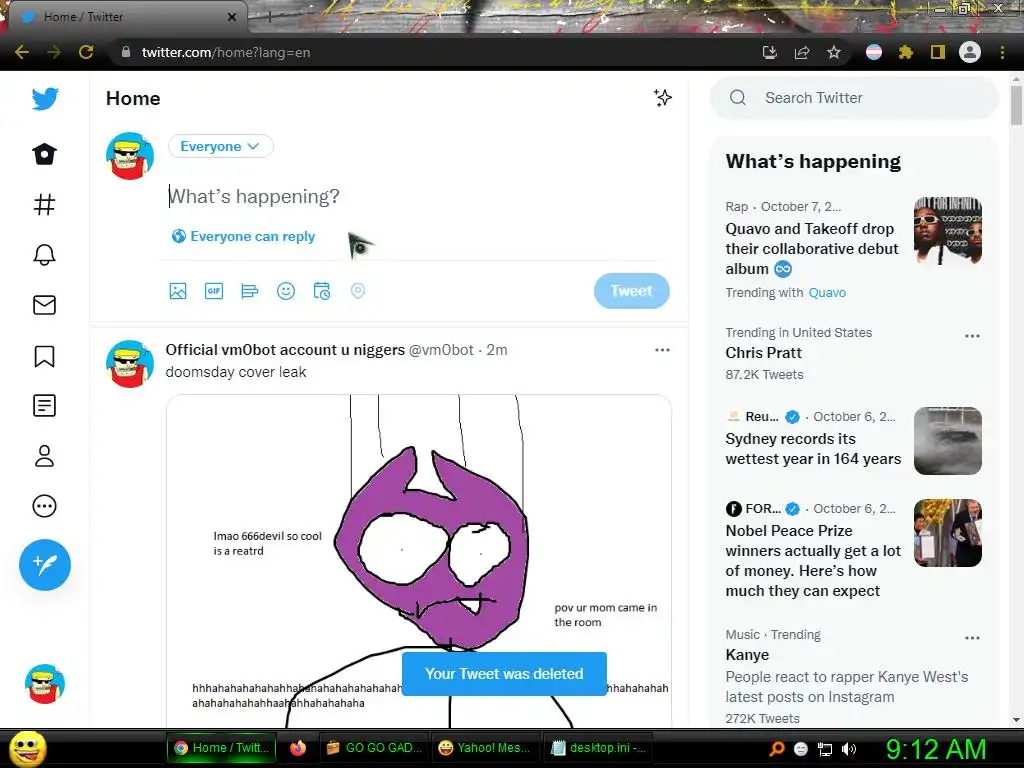Click the Search Twitter field
The image size is (1024, 768).
[854, 98]
